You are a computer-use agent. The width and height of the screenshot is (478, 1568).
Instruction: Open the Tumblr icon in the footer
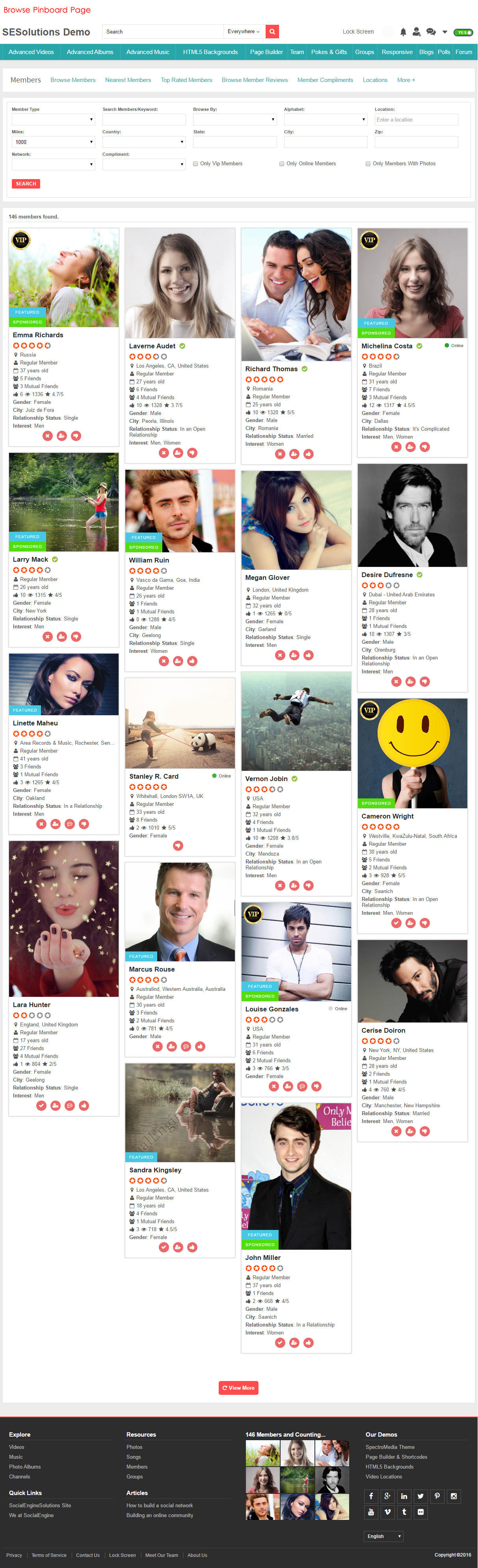[404, 1511]
